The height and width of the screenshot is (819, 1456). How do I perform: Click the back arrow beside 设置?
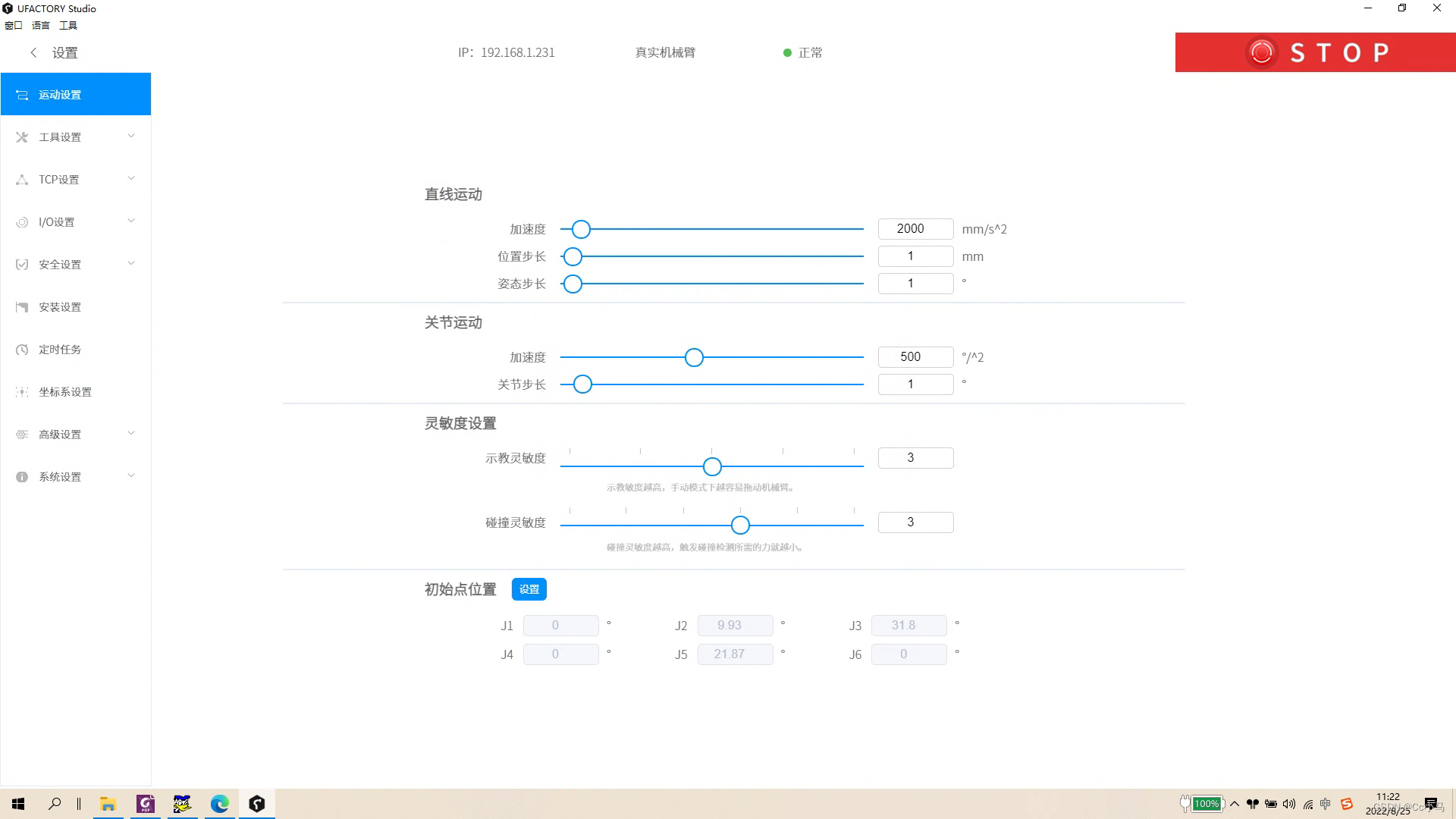[x=33, y=52]
